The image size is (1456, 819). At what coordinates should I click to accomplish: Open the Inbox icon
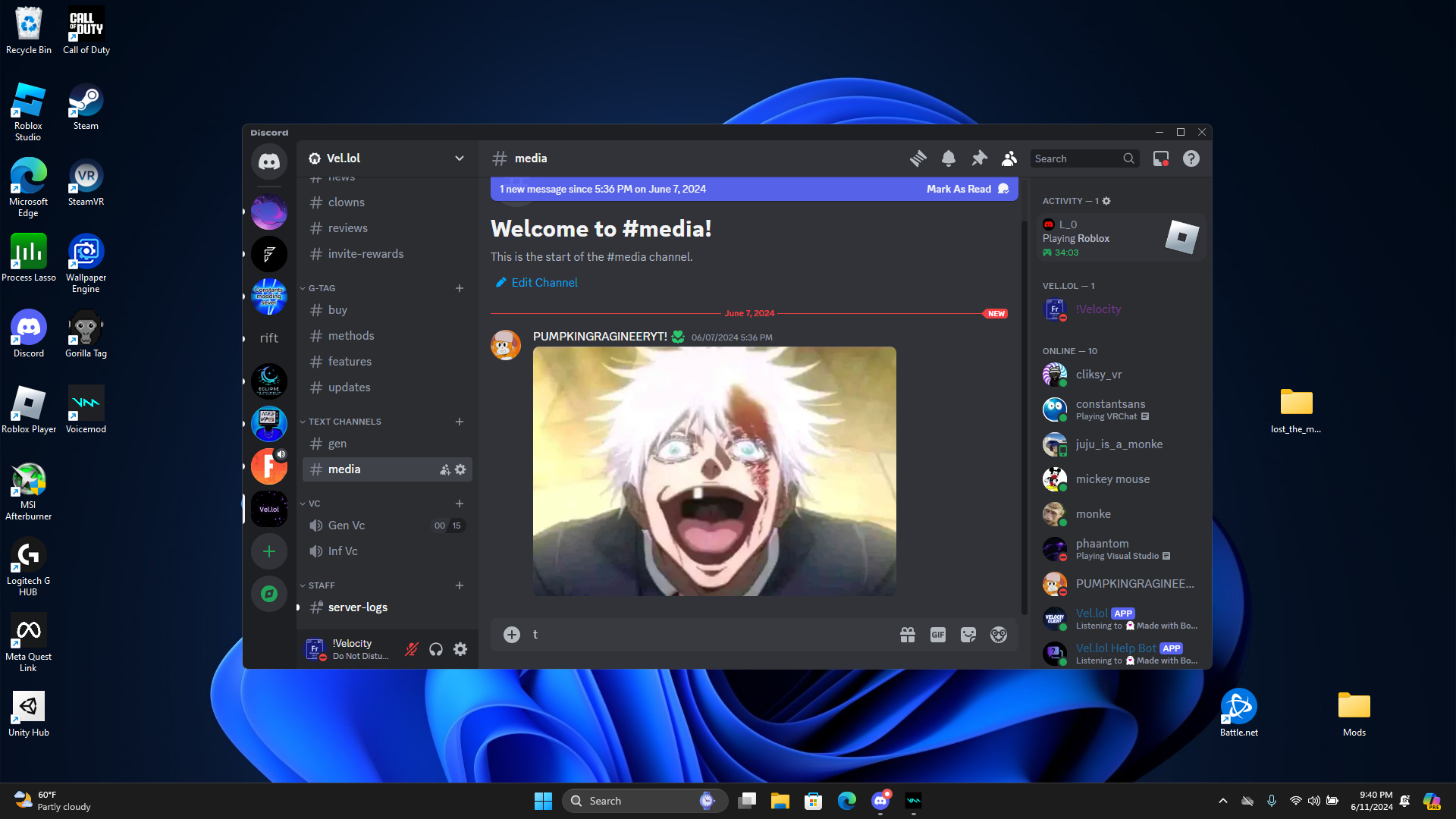(x=1160, y=158)
